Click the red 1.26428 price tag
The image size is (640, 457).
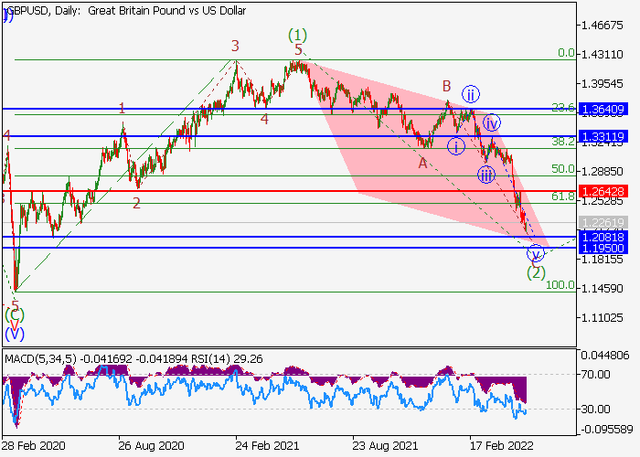click(603, 191)
